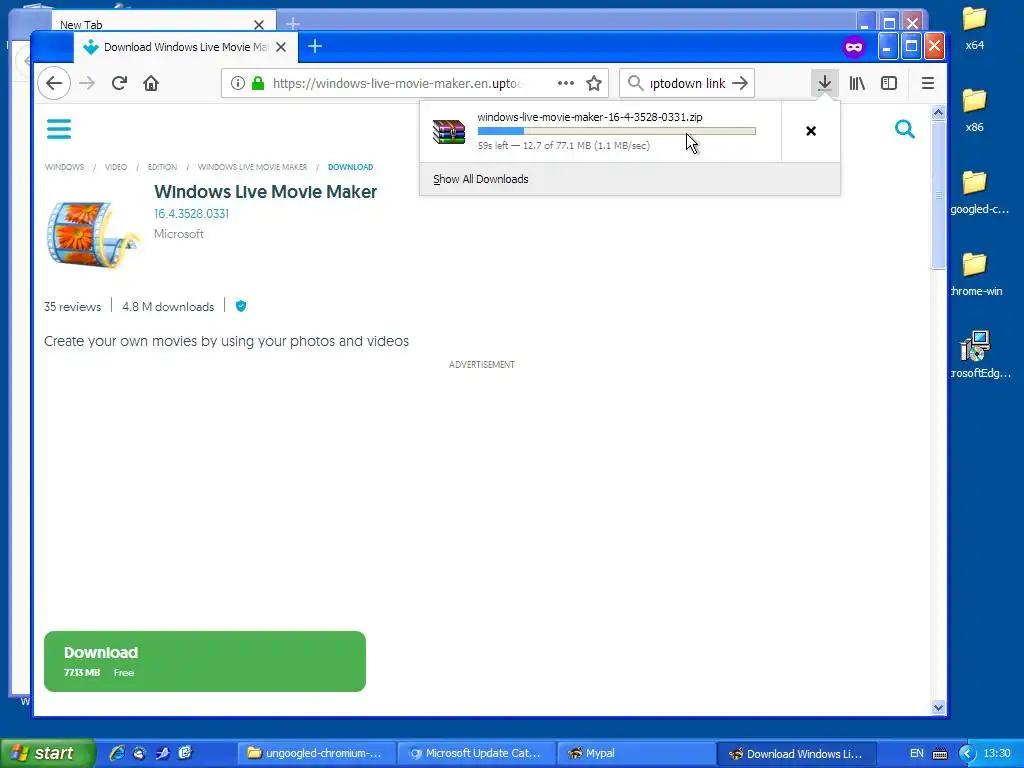Click the WinRAR archive file icon

(449, 131)
